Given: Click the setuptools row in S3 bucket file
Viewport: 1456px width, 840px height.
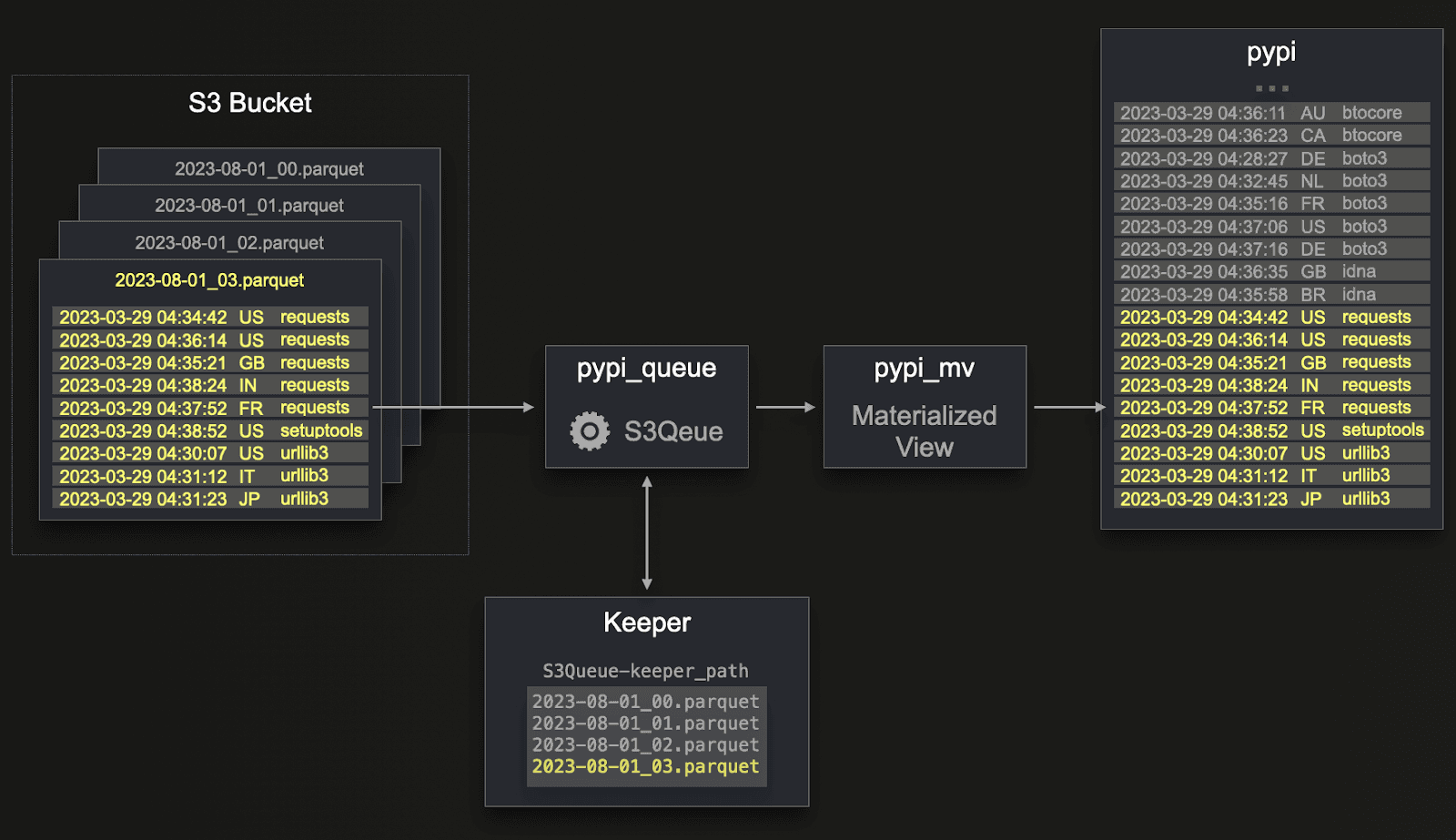Looking at the screenshot, I should point(210,430).
